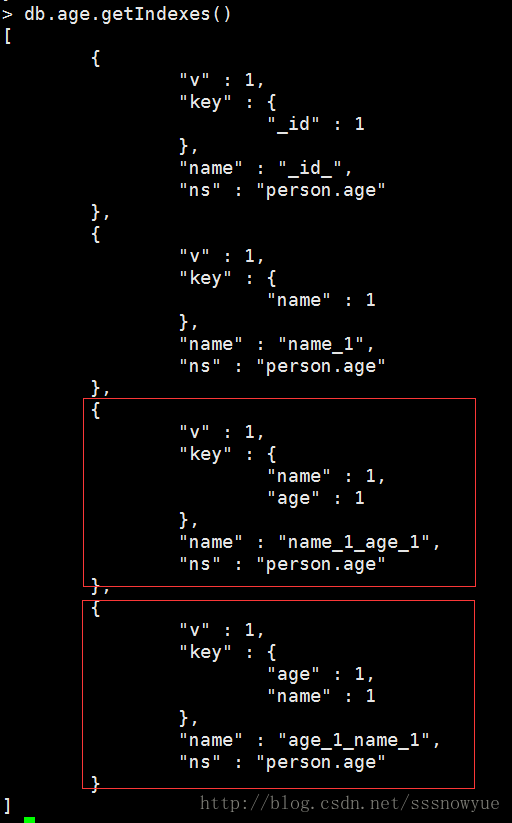
Task: Click the opening brace of first red-boxed index
Action: click(96, 410)
